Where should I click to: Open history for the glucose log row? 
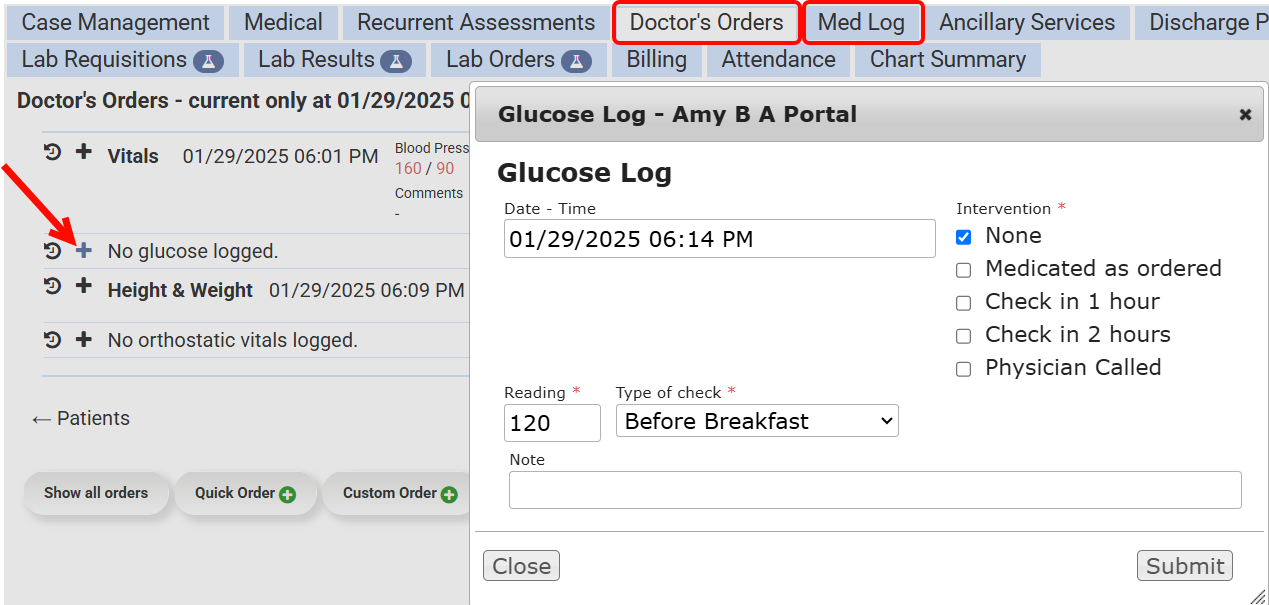click(53, 250)
